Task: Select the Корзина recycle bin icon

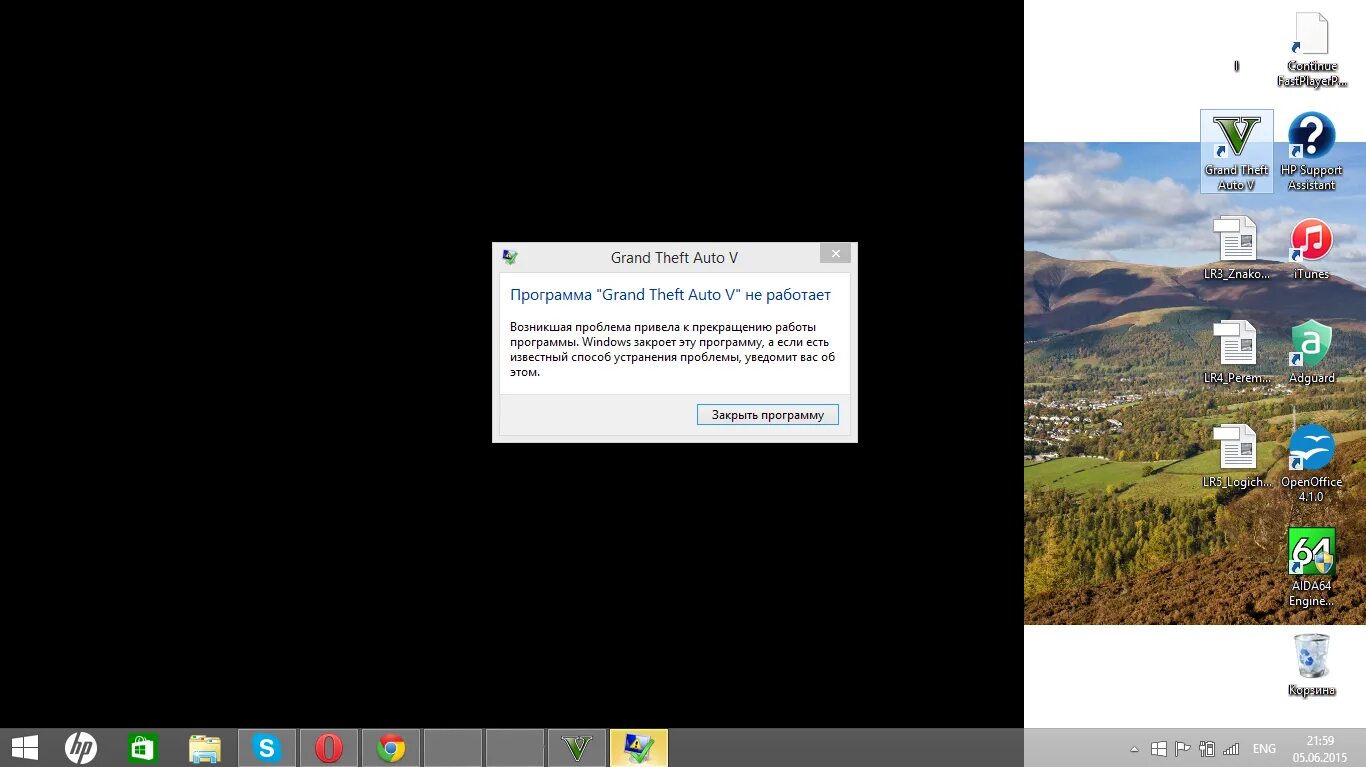Action: 1311,664
